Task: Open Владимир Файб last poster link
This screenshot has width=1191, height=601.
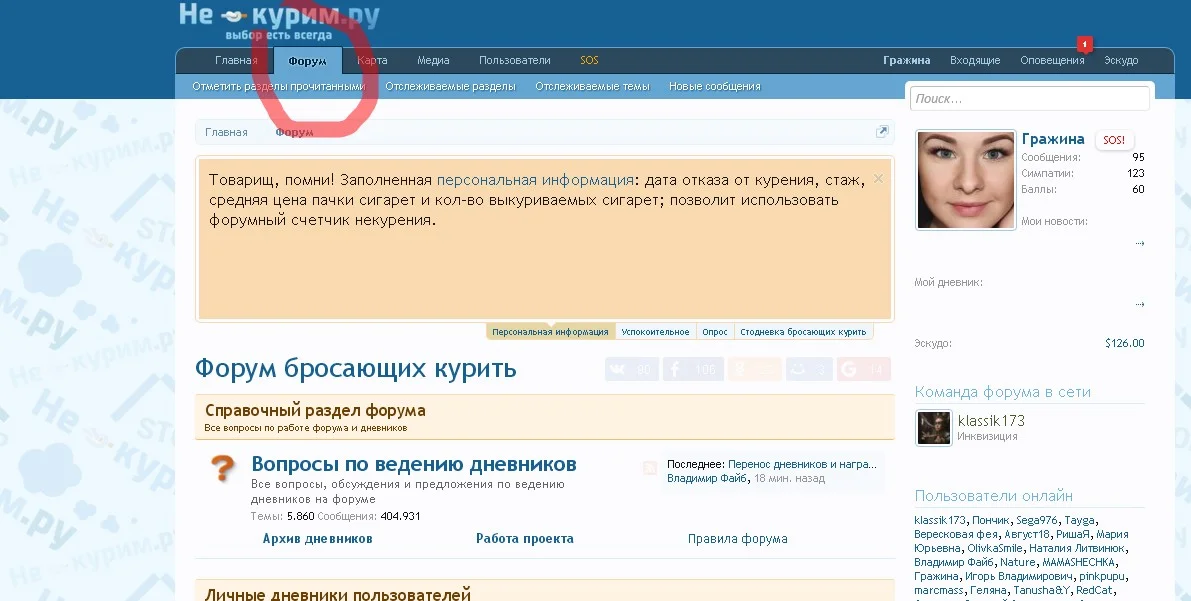Action: (706, 478)
